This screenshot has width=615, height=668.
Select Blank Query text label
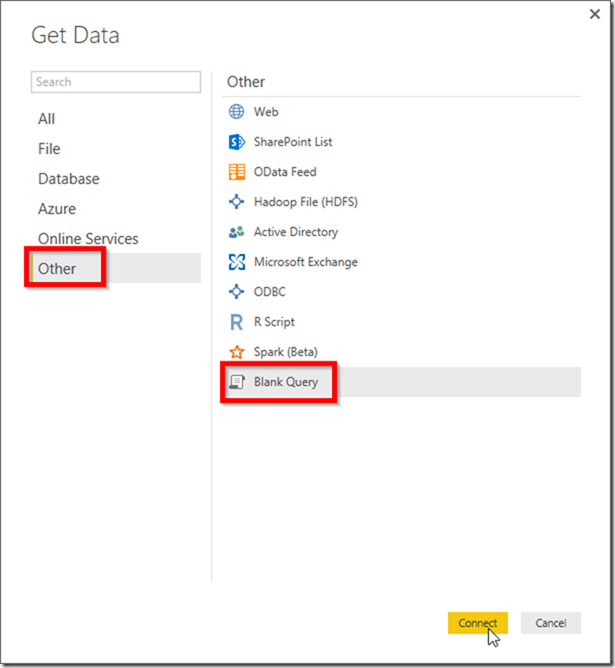pos(286,382)
